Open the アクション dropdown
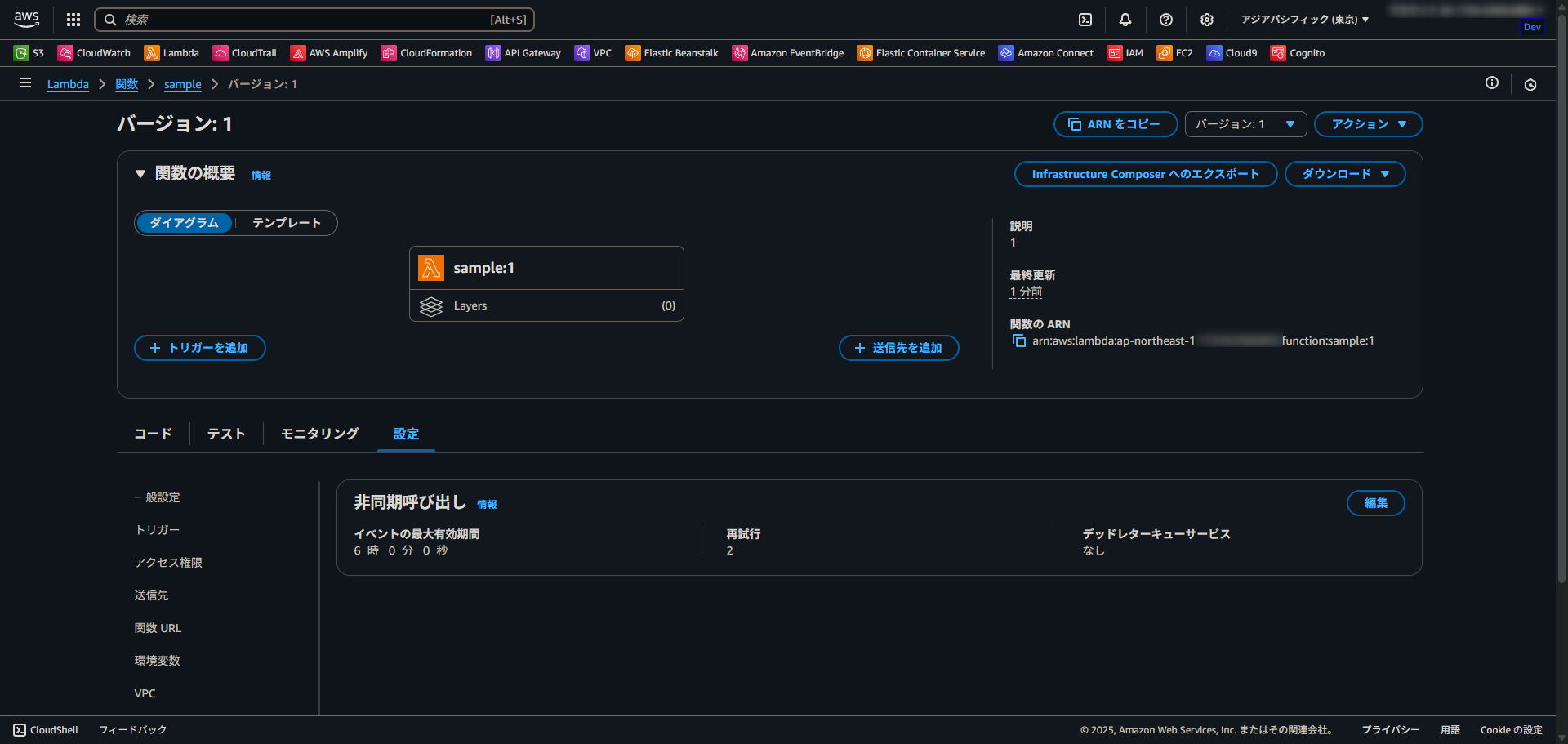1568x744 pixels. pyautogui.click(x=1369, y=124)
